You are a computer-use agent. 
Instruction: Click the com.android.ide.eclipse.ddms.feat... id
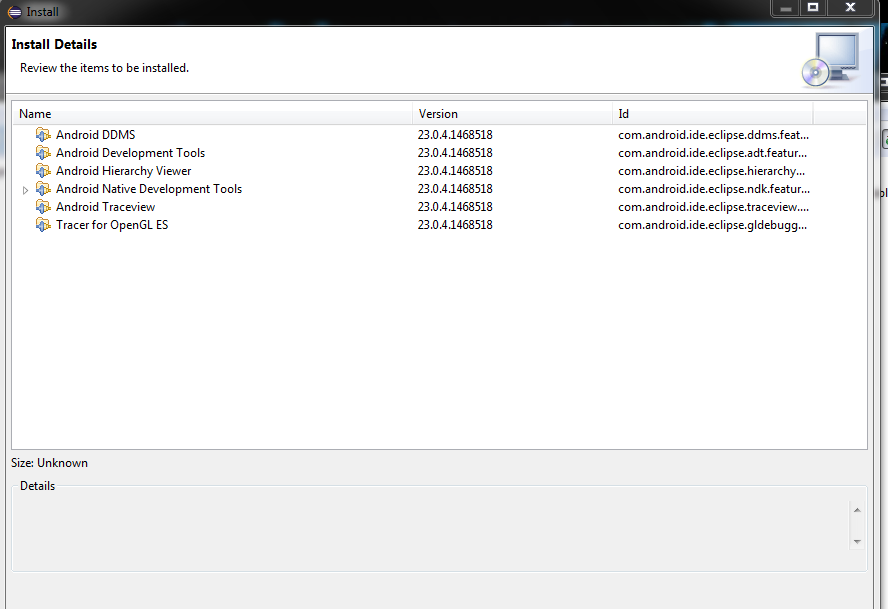point(714,135)
